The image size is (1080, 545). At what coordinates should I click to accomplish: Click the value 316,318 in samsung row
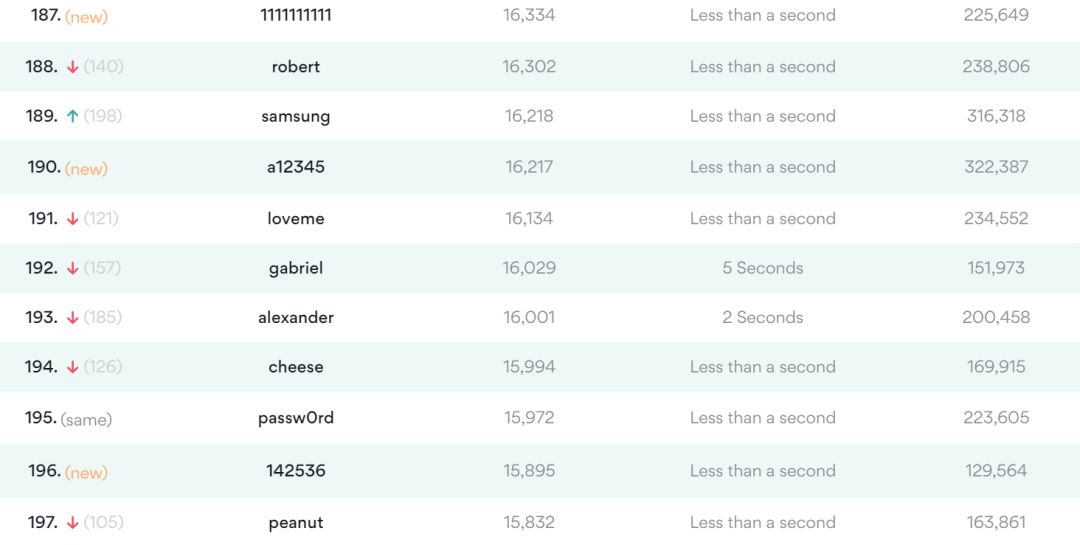[996, 116]
